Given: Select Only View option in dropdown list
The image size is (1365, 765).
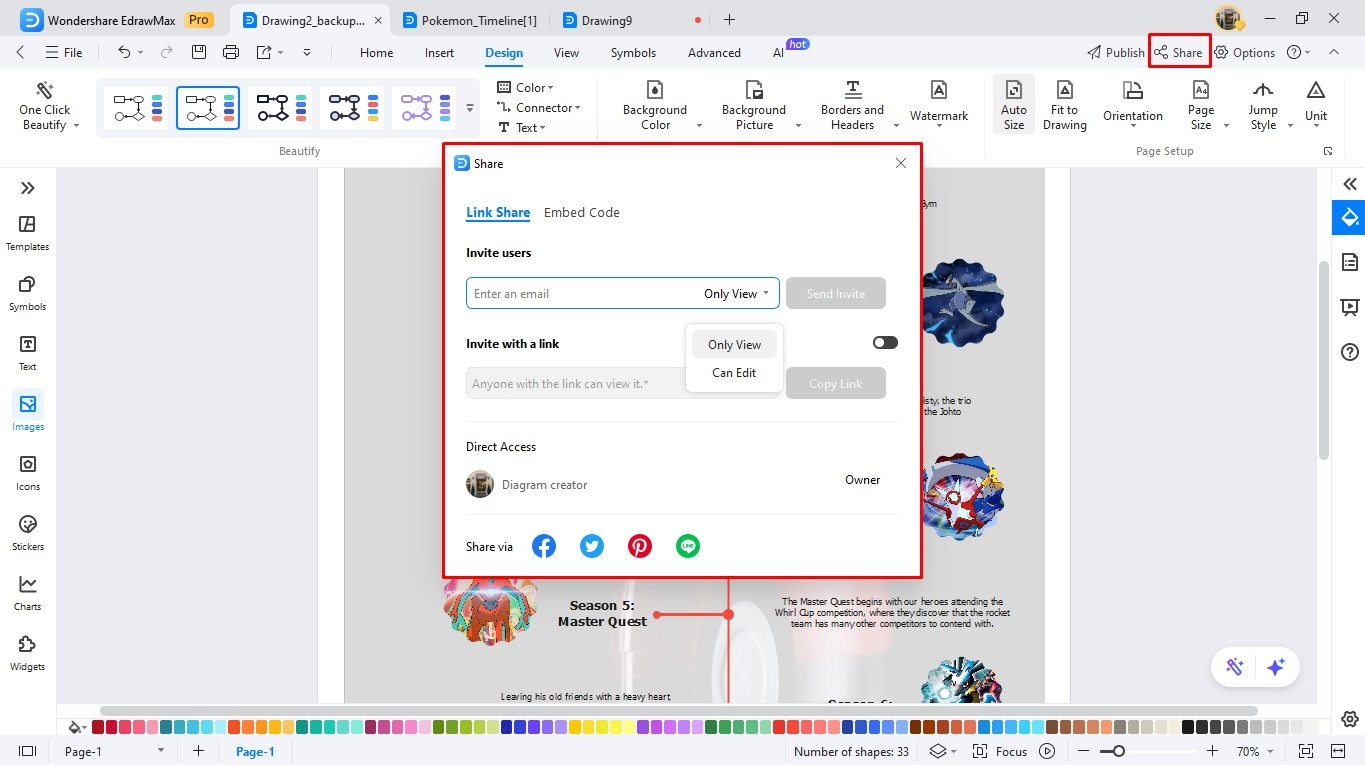Looking at the screenshot, I should (x=734, y=345).
